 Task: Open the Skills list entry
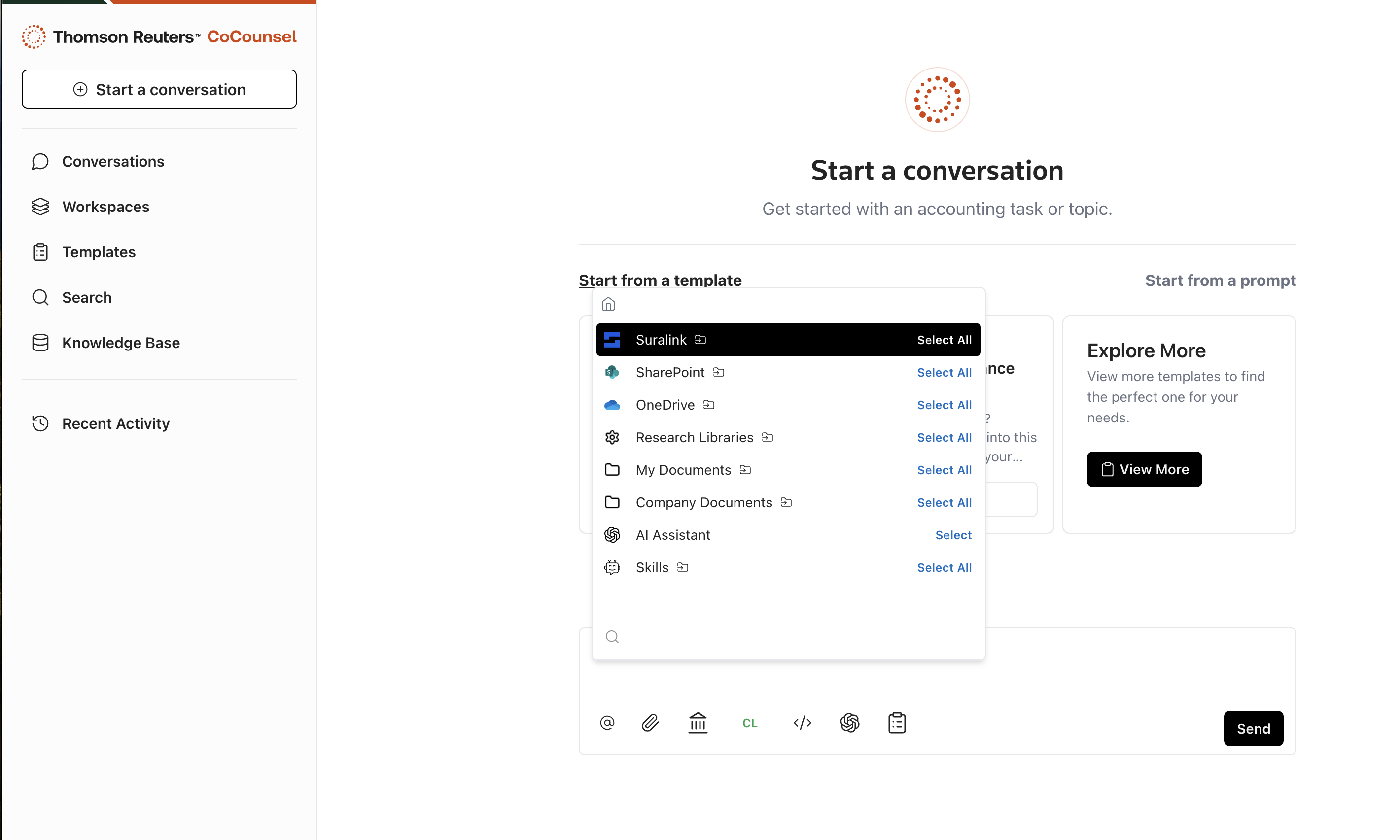652,568
